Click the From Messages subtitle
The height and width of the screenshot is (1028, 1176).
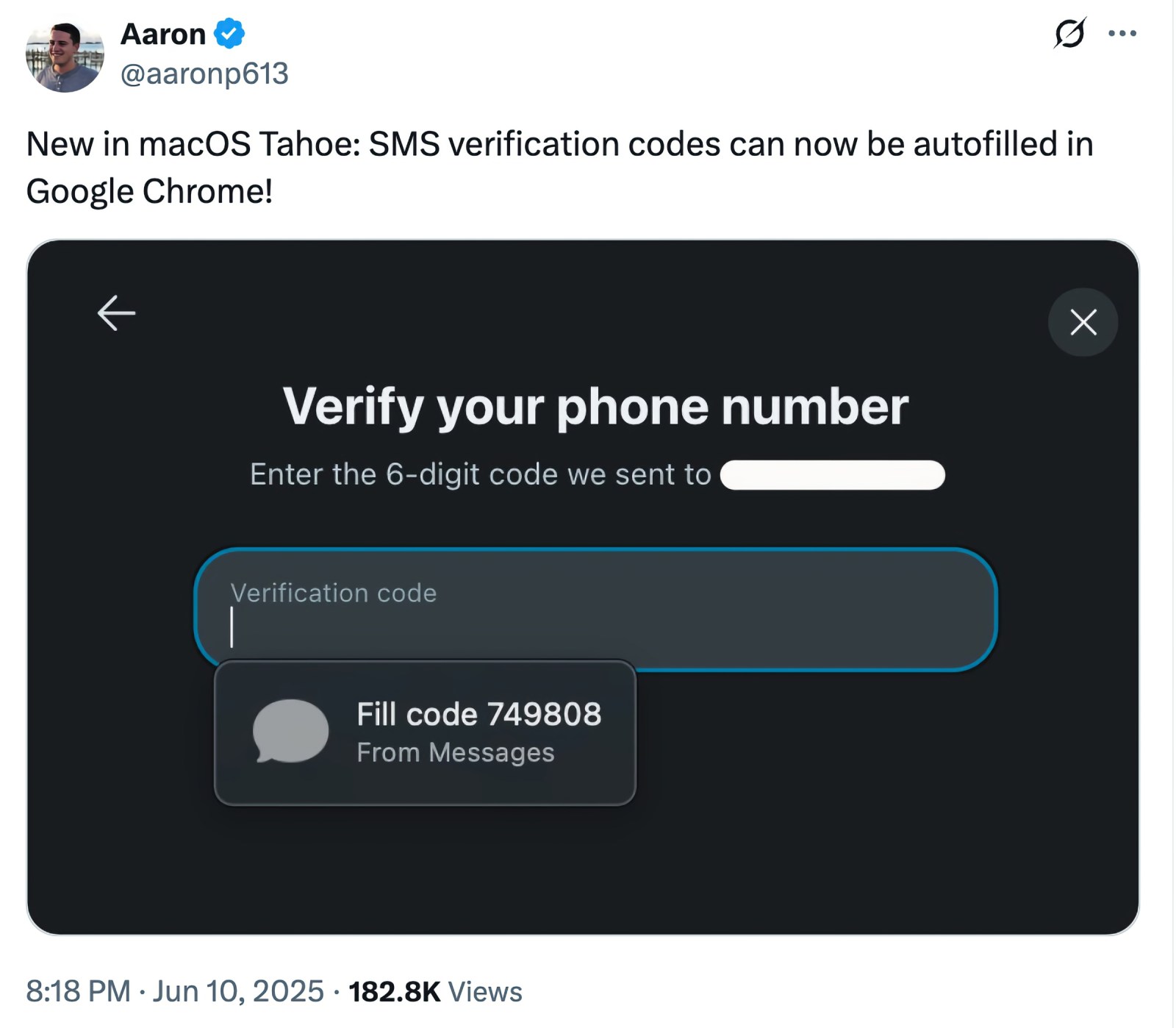point(455,752)
